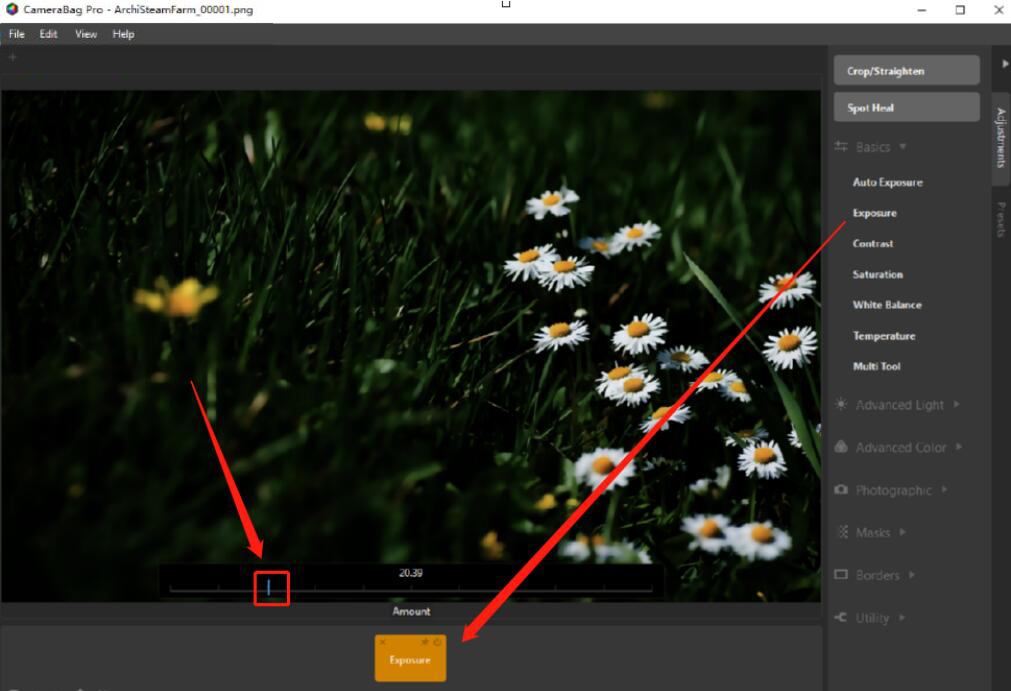Click the Exposure amount slider handle
The image size is (1011, 691).
[268, 588]
